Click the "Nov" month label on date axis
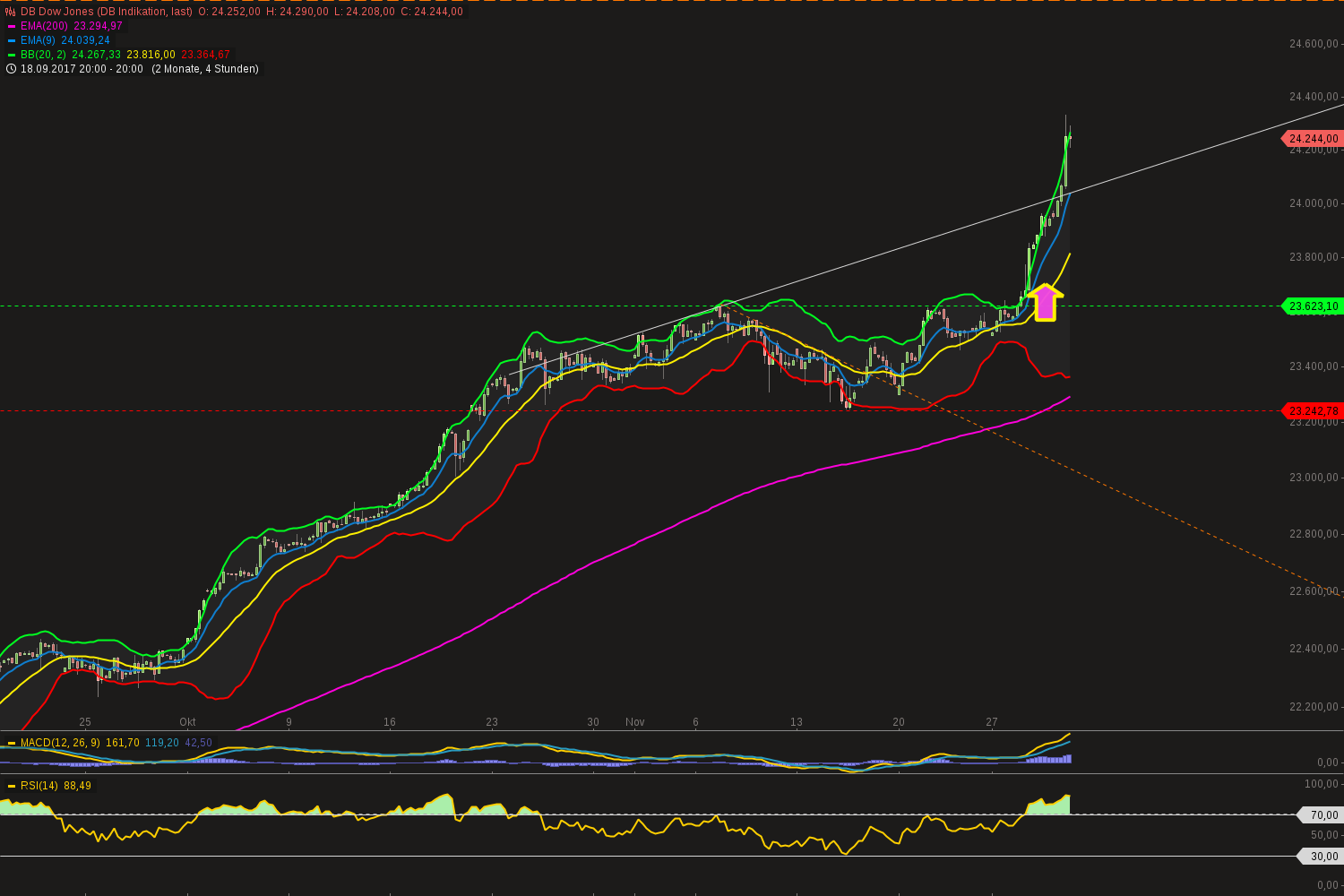This screenshot has width=1344, height=896. pos(635,722)
